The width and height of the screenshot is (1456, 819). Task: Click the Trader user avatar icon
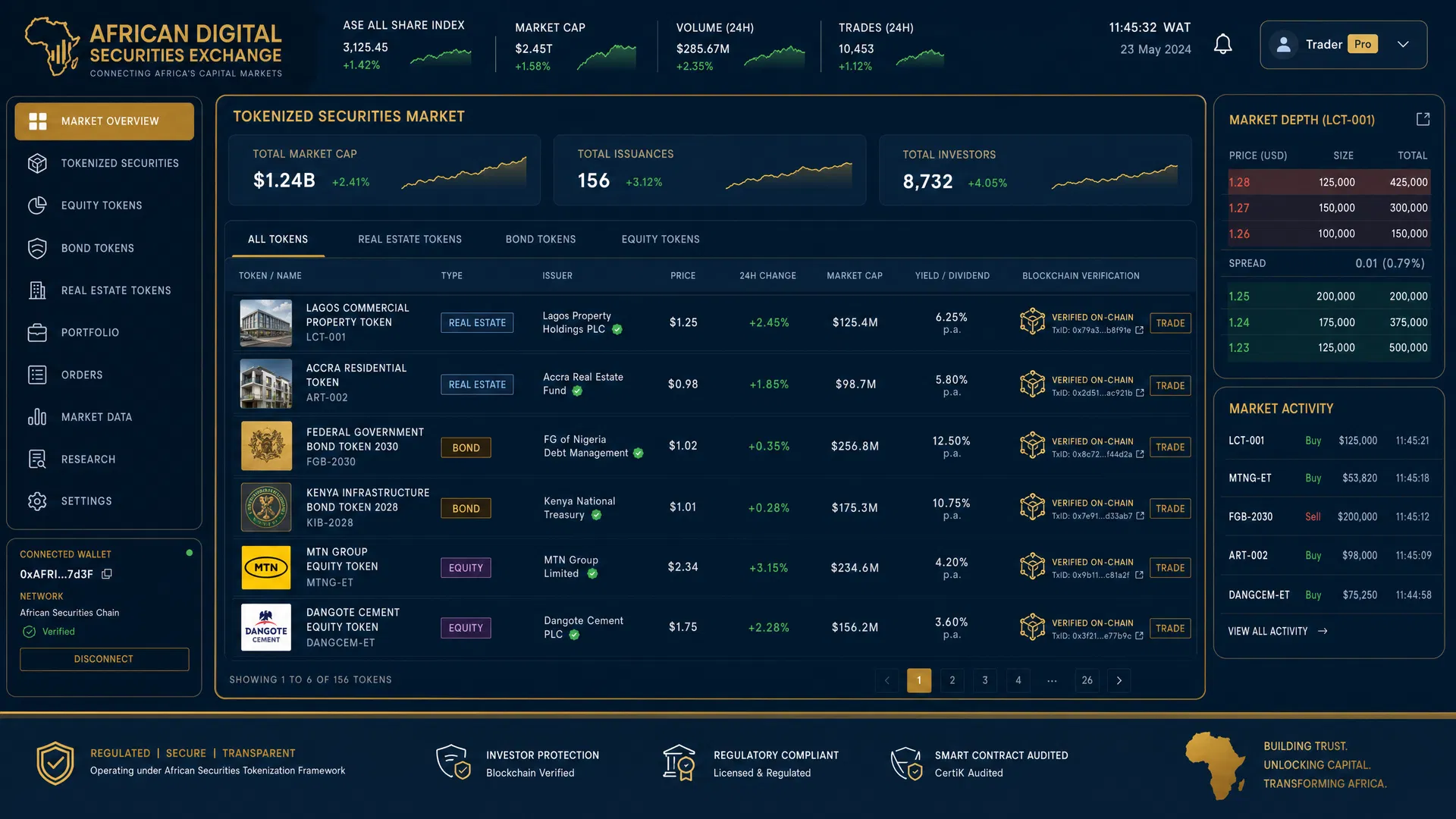coord(1283,44)
